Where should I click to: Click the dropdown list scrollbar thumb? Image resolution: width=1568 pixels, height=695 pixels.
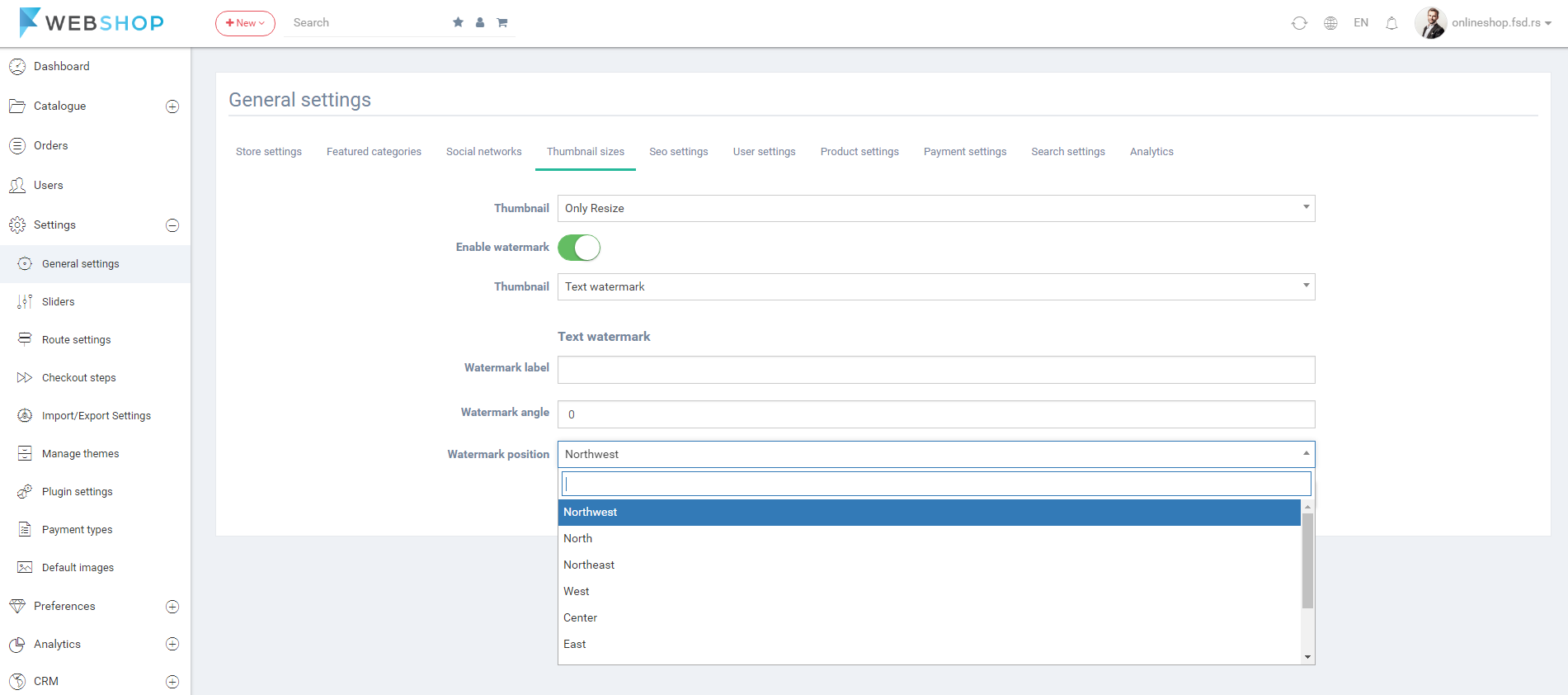(1307, 560)
